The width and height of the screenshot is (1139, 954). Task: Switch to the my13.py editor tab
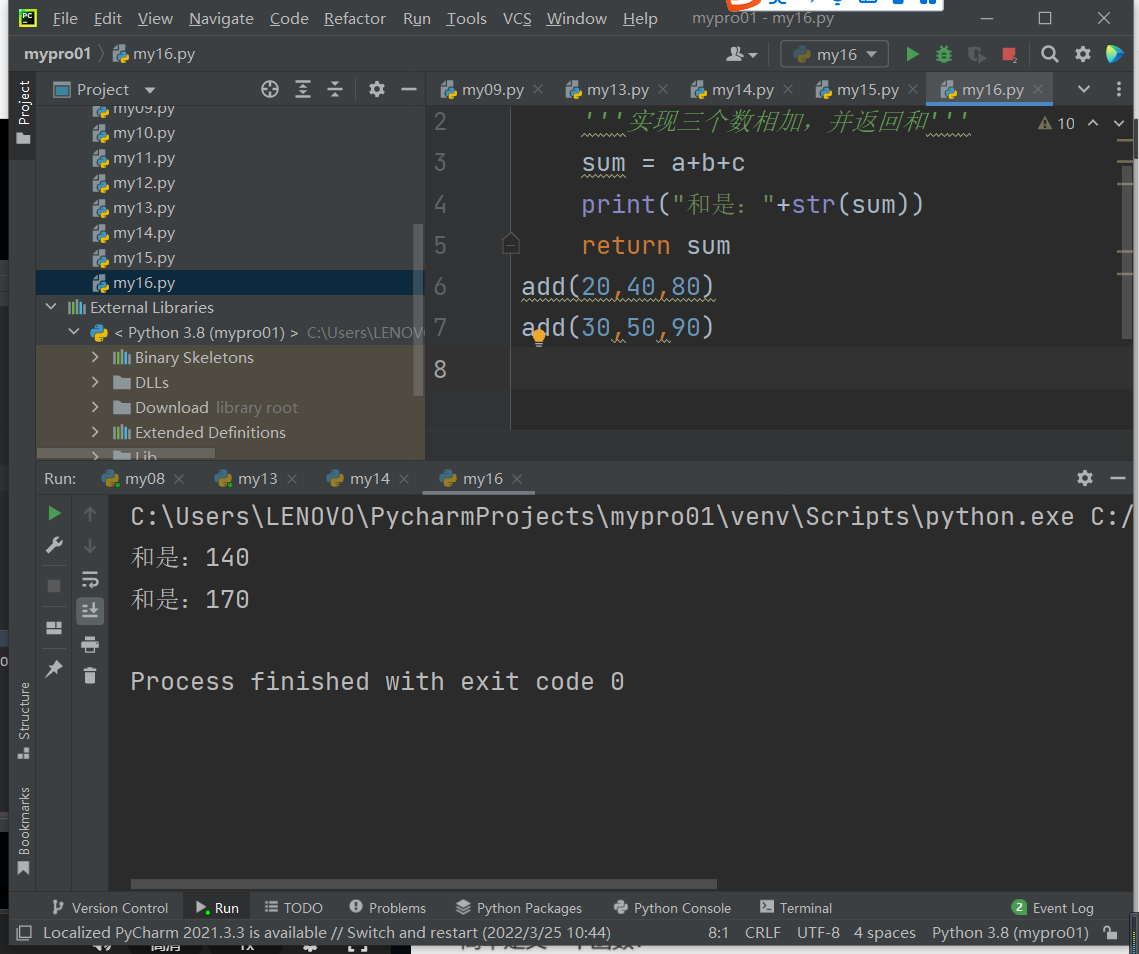pyautogui.click(x=617, y=89)
